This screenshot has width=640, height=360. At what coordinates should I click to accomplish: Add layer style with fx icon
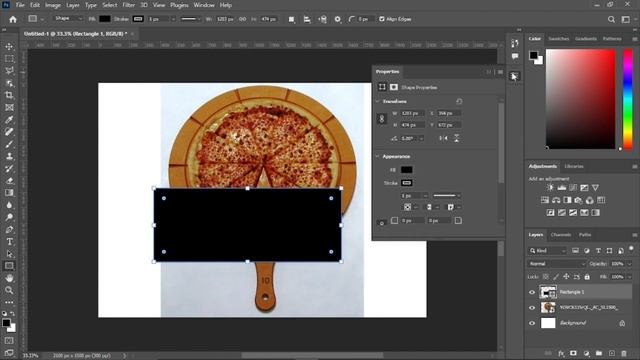[561, 353]
